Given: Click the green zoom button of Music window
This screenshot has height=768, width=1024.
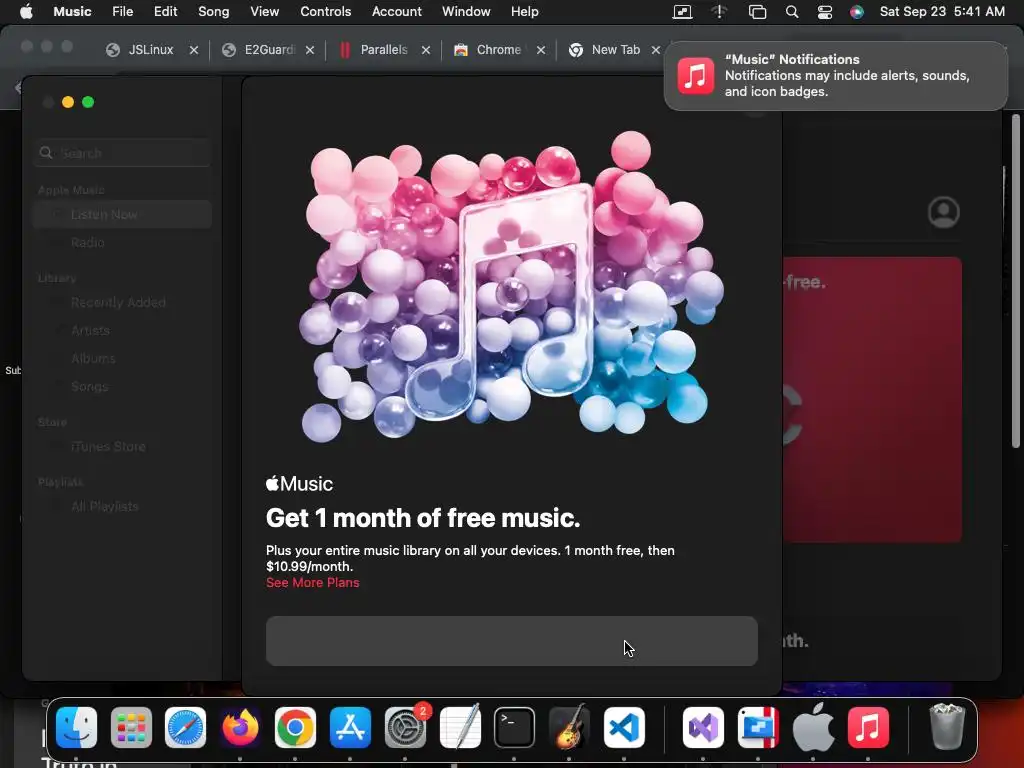Looking at the screenshot, I should point(88,102).
